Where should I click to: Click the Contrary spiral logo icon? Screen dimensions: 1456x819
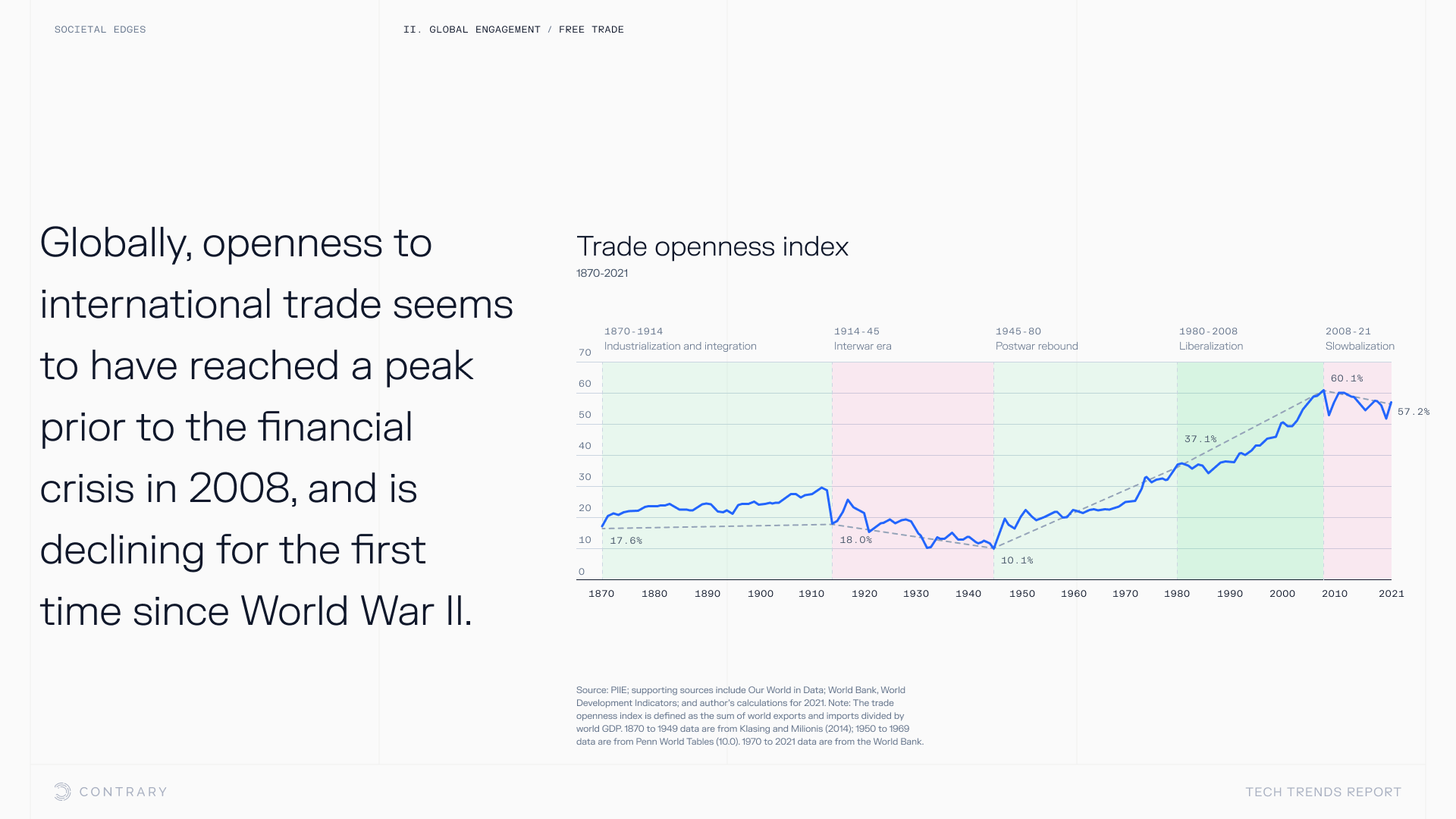click(62, 792)
